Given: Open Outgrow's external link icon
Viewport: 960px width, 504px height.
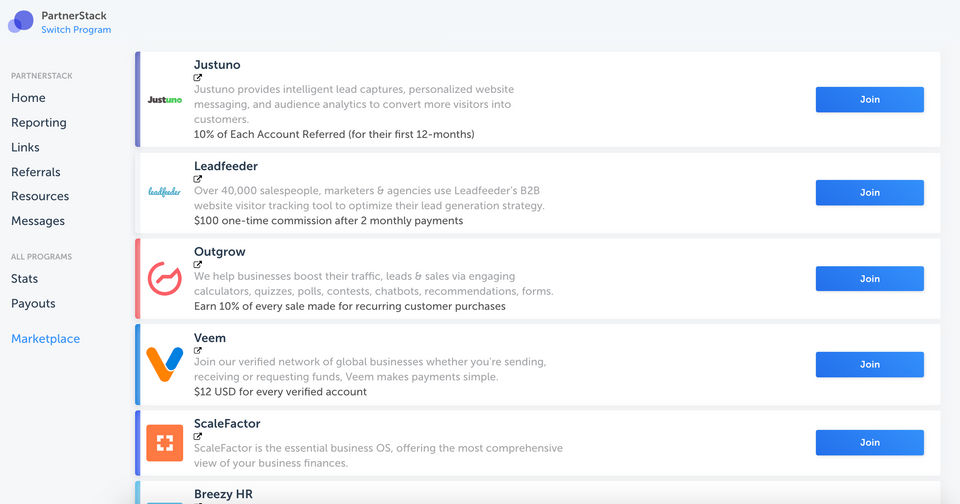Looking at the screenshot, I should tap(198, 265).
